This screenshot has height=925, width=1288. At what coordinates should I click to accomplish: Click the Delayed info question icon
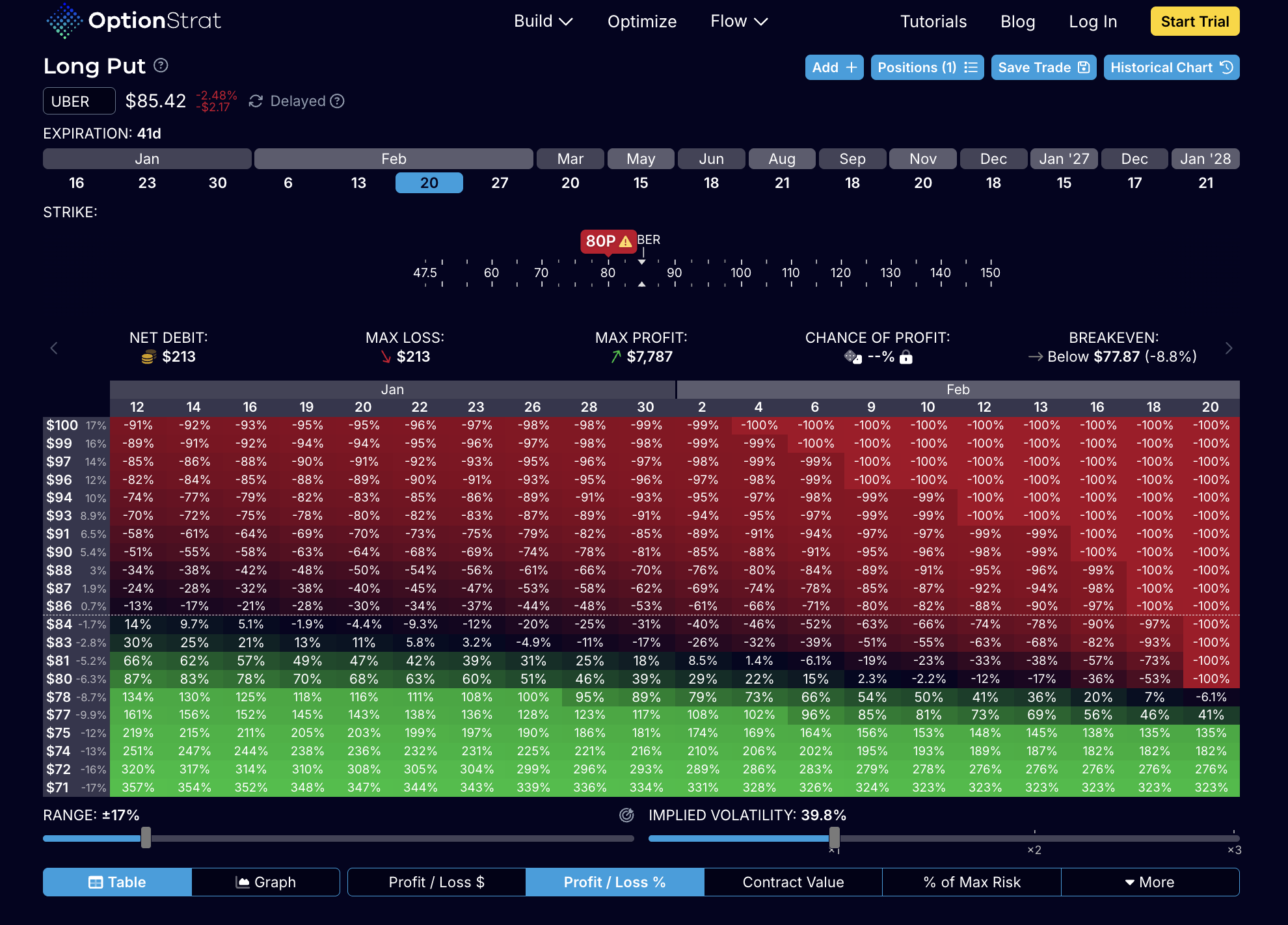[x=337, y=101]
